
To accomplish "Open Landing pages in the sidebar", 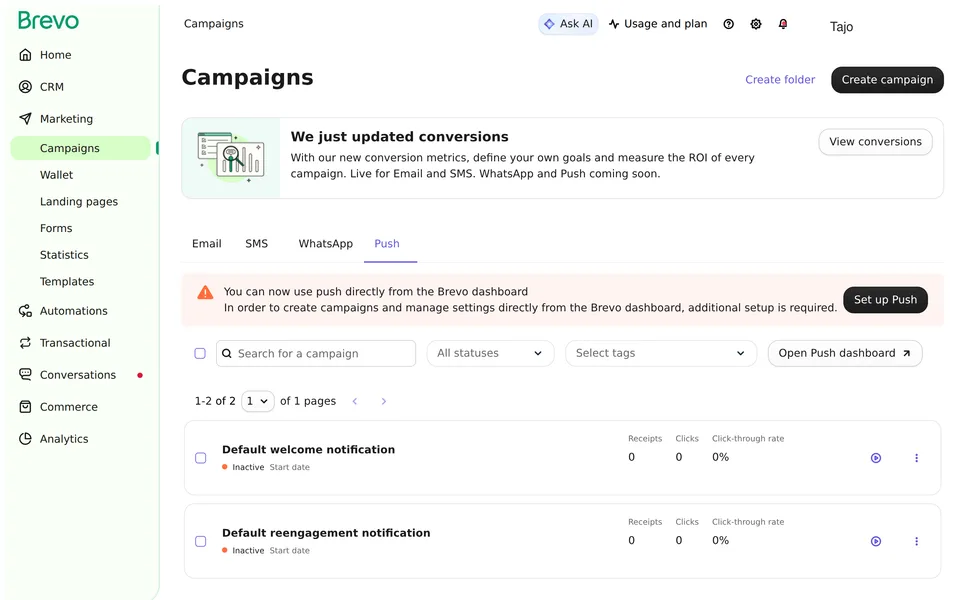I will (x=79, y=202).
